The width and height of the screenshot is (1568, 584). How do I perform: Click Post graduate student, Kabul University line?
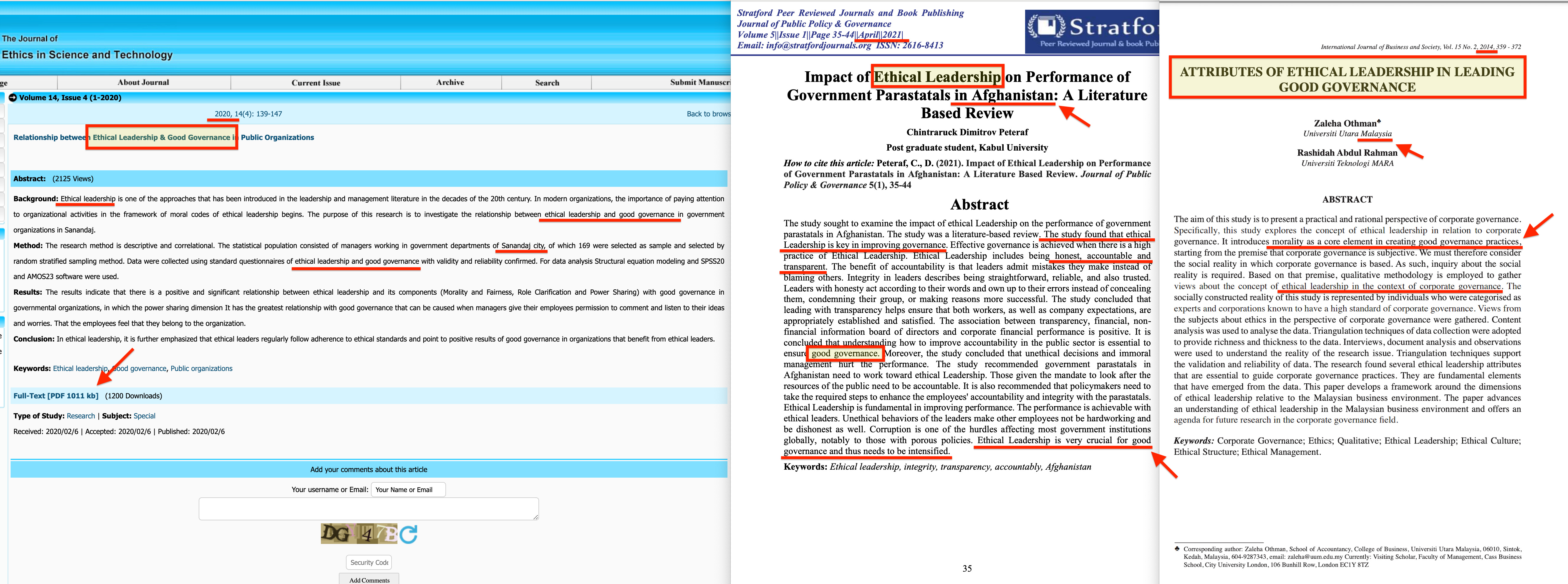click(967, 147)
